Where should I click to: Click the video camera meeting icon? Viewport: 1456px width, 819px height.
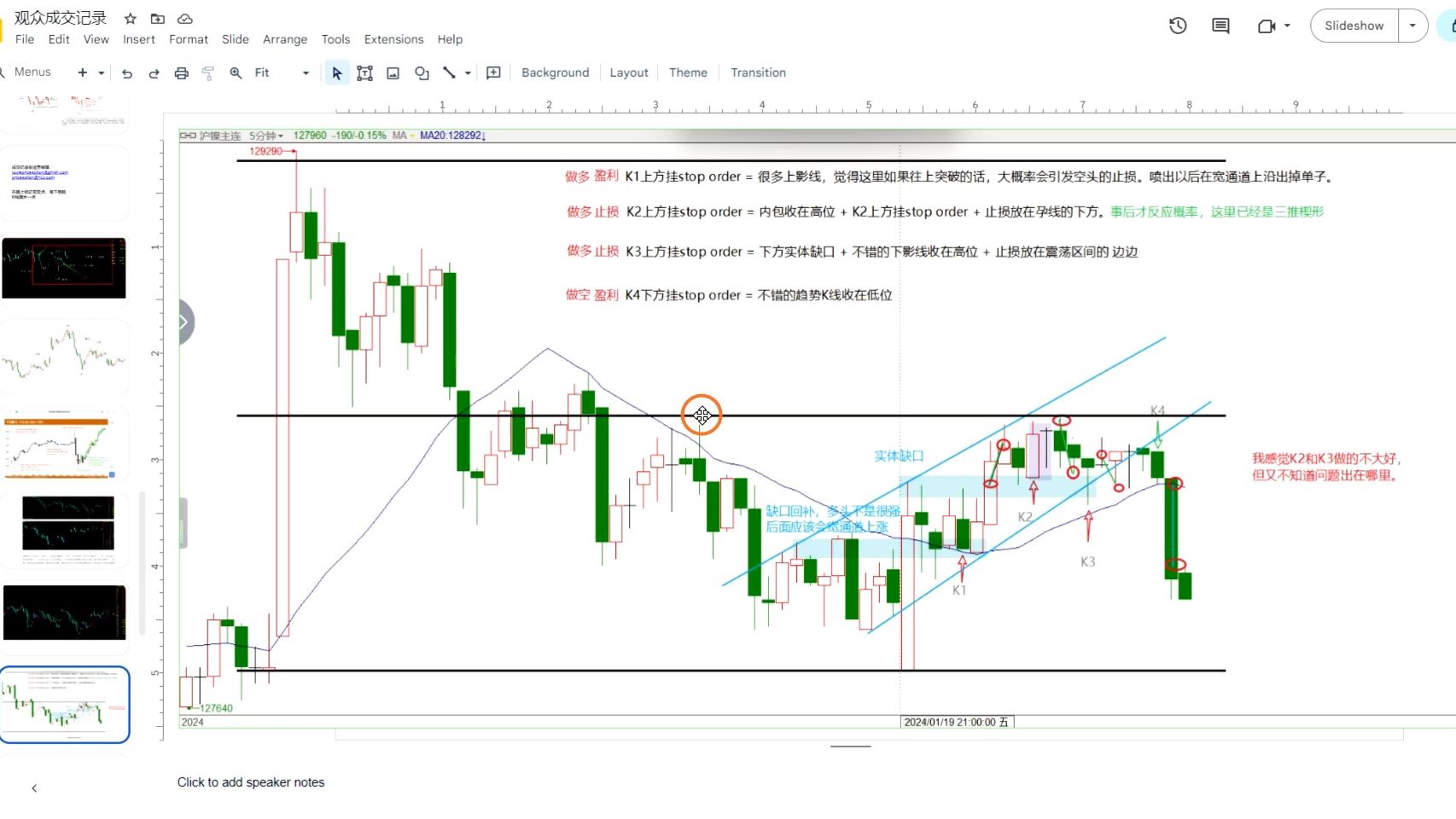[1267, 26]
